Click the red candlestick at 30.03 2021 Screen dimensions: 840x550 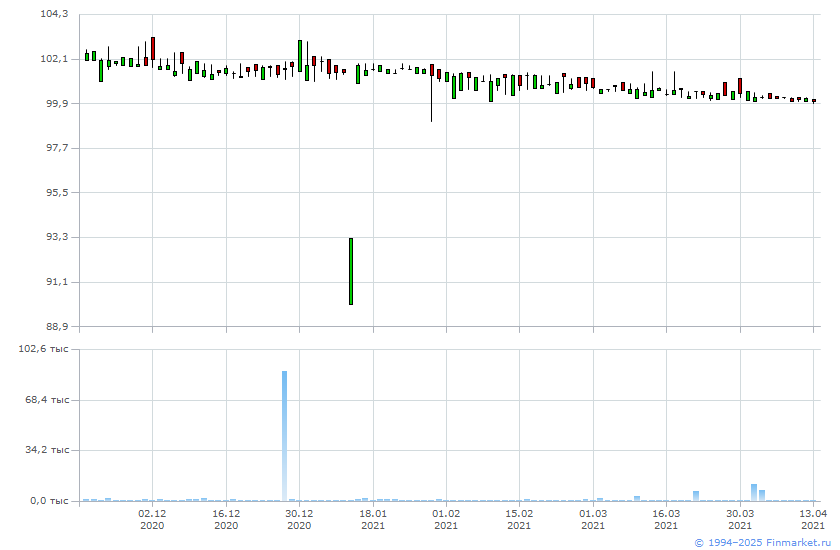[x=740, y=86]
